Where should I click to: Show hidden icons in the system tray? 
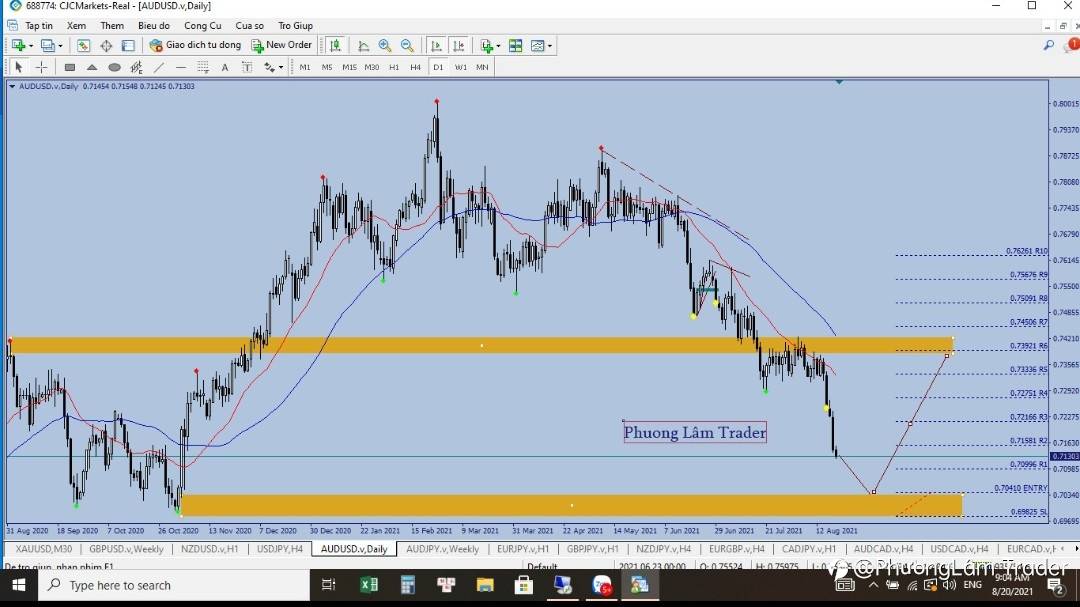click(873, 585)
